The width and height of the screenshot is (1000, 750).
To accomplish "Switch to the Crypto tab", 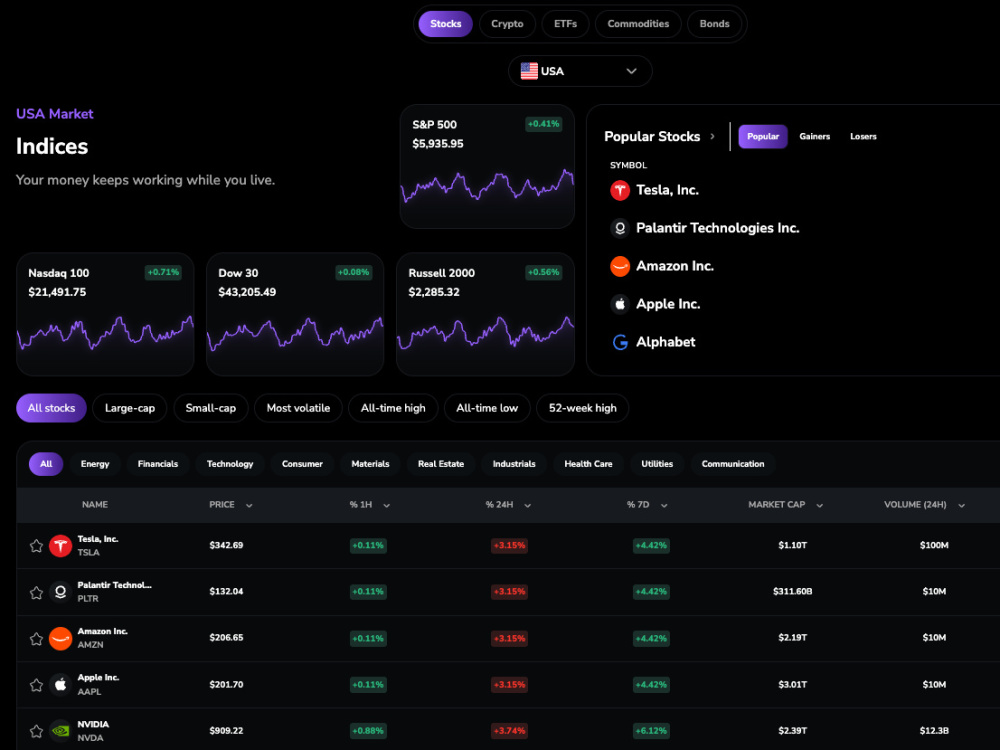I will [507, 24].
